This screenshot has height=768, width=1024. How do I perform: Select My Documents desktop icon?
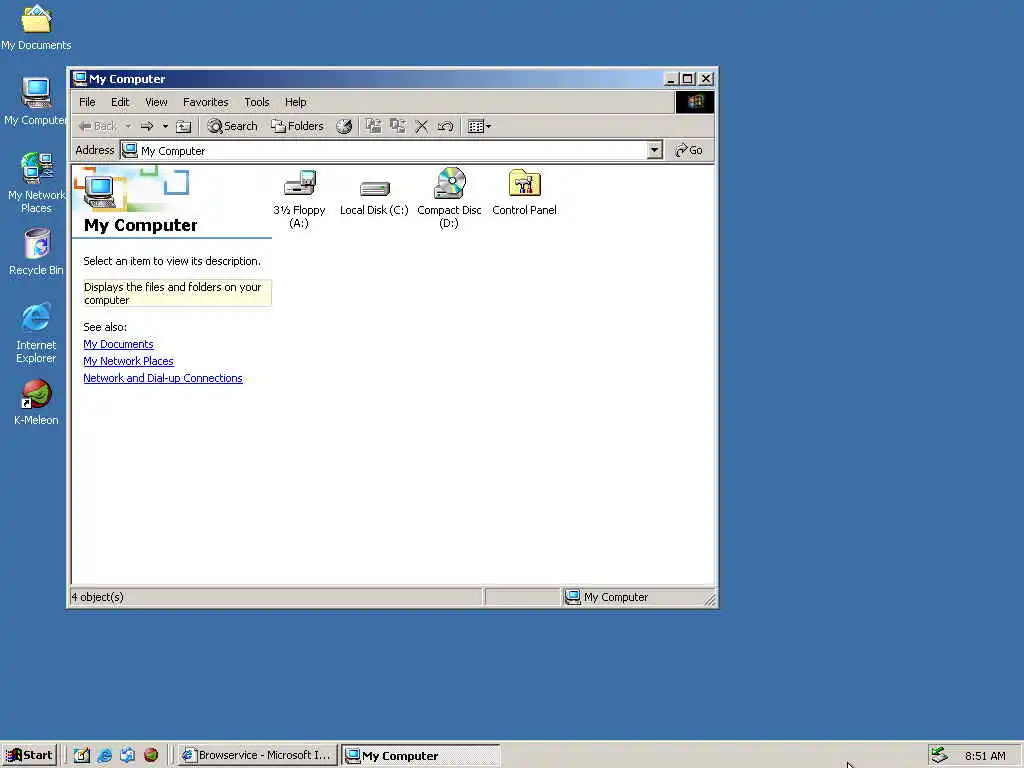pyautogui.click(x=36, y=27)
